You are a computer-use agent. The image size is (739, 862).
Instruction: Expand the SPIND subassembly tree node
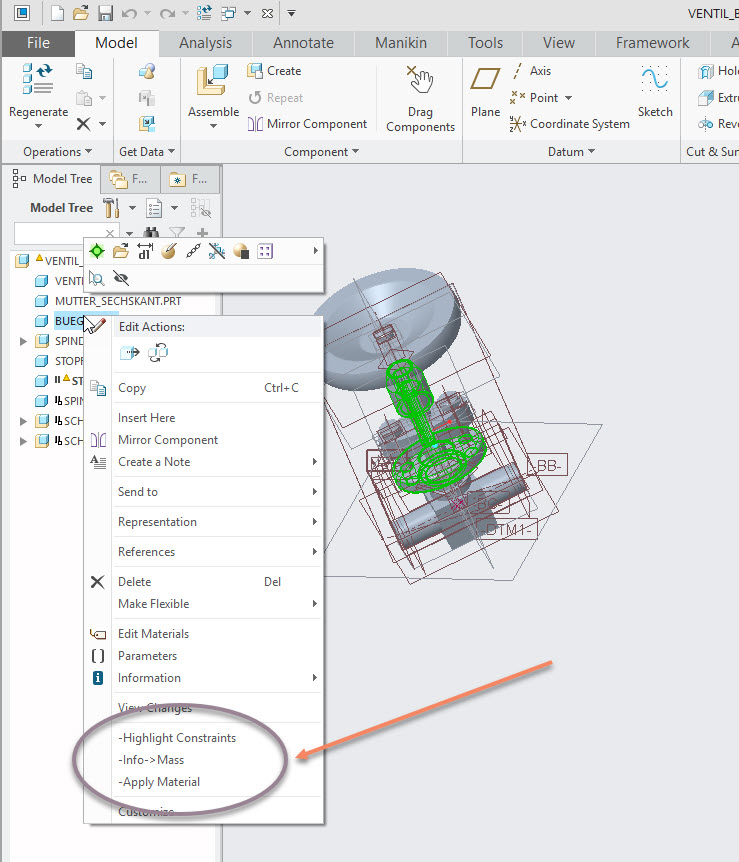coord(24,341)
